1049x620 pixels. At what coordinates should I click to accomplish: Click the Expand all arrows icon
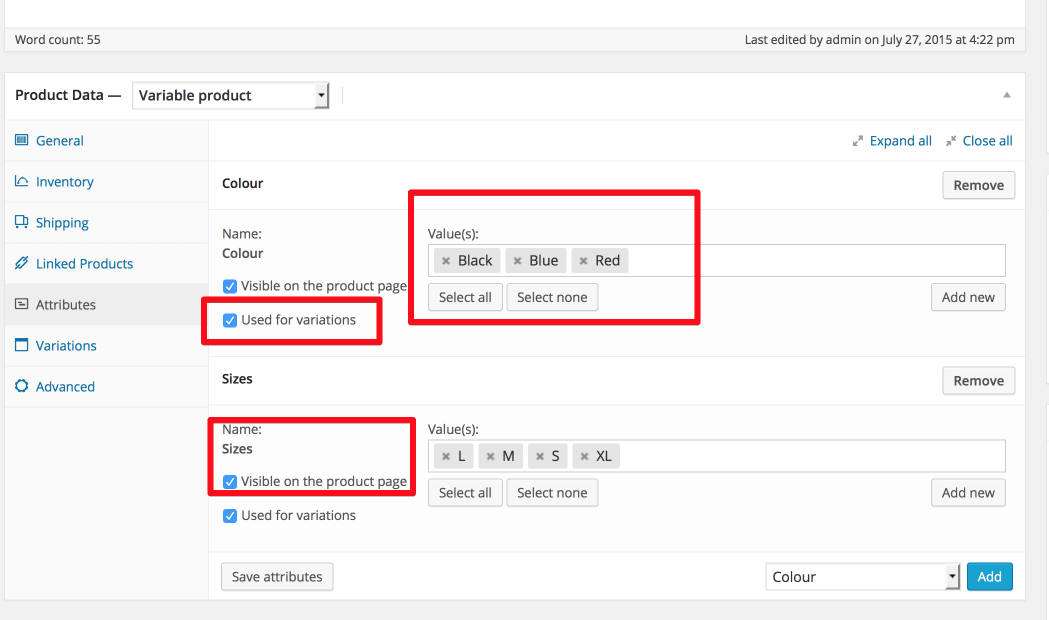click(x=858, y=141)
